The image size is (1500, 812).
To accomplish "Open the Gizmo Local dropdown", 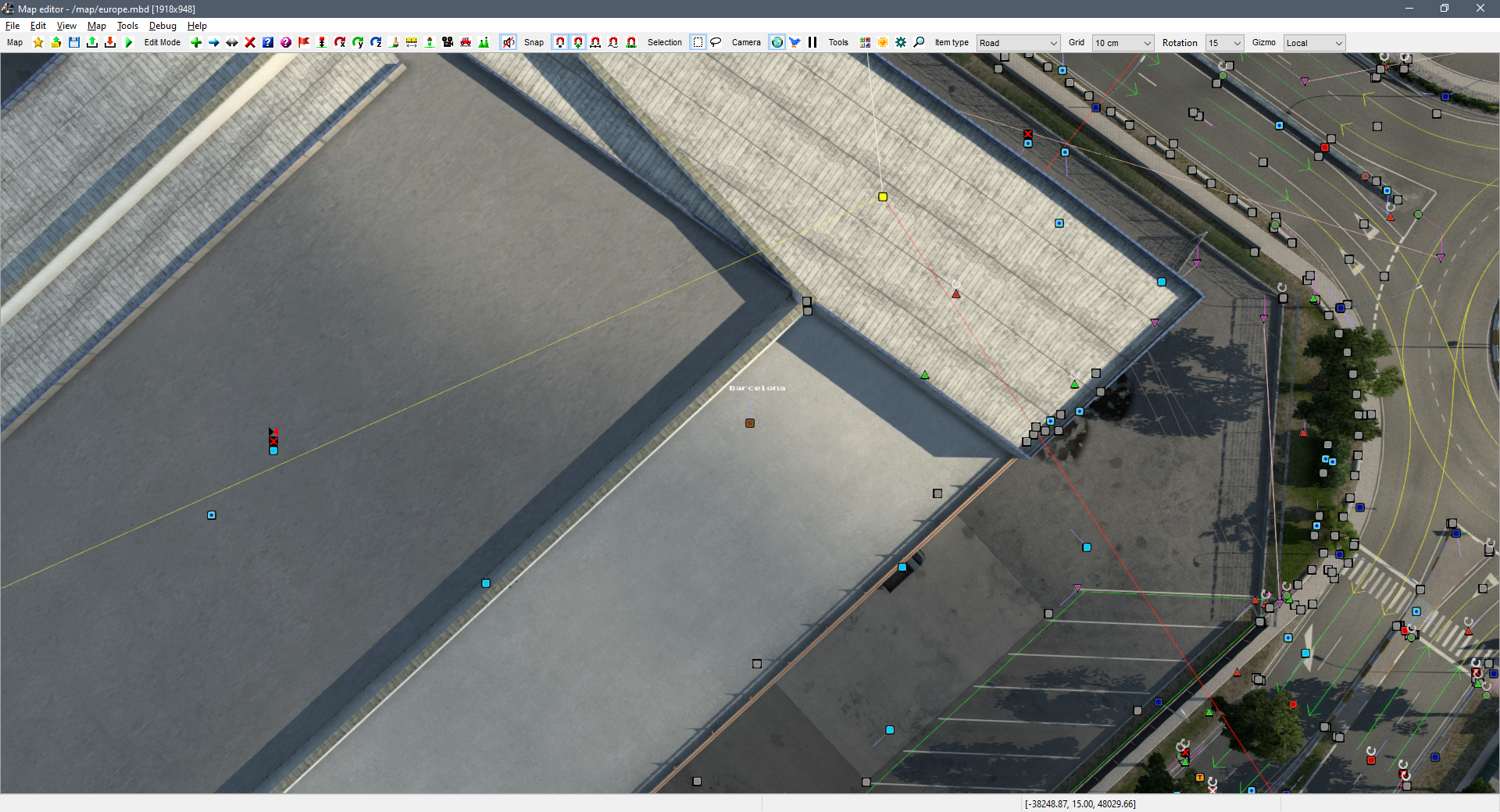I will tap(1314, 43).
